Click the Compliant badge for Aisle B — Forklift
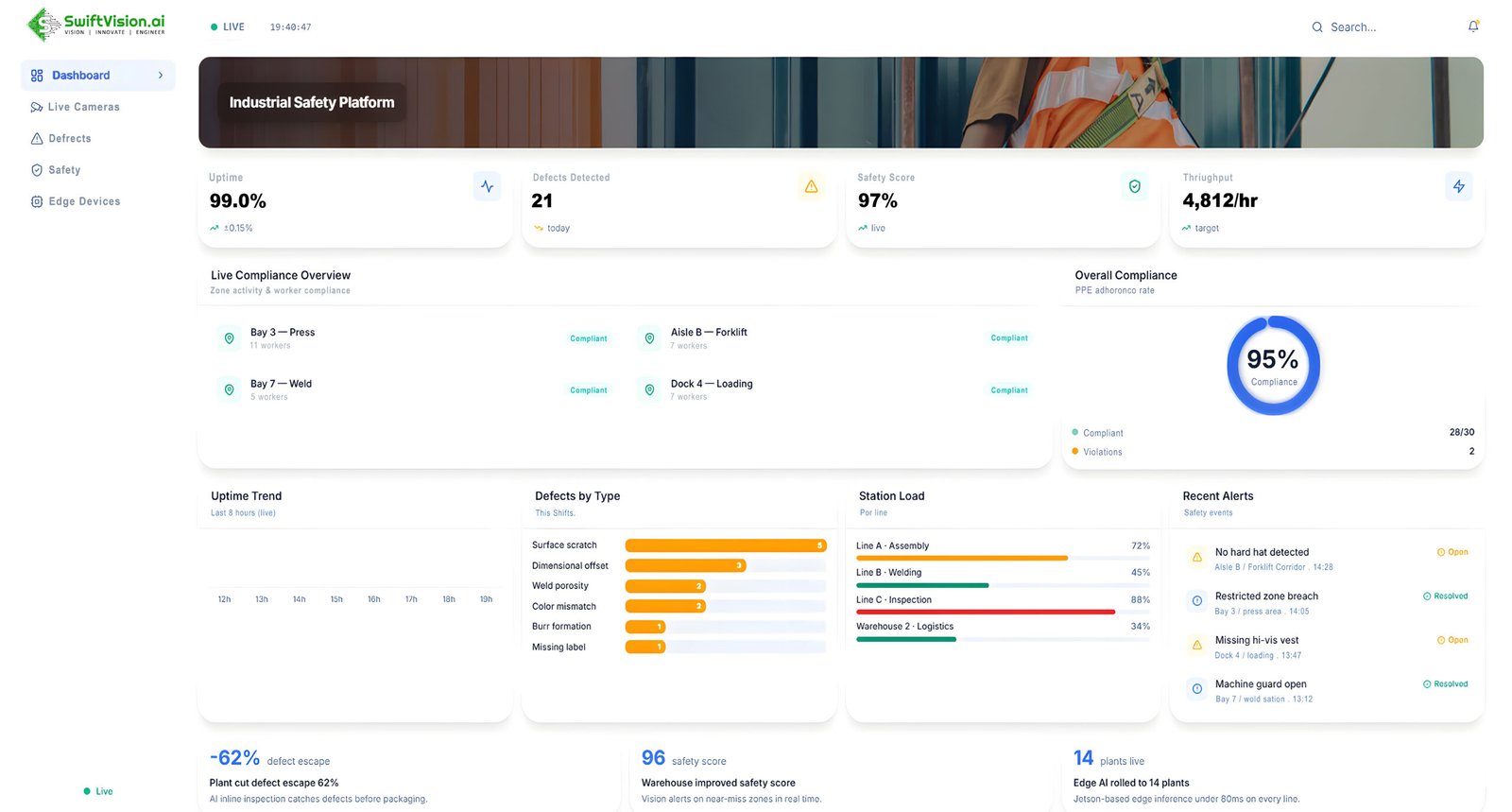 point(1009,338)
